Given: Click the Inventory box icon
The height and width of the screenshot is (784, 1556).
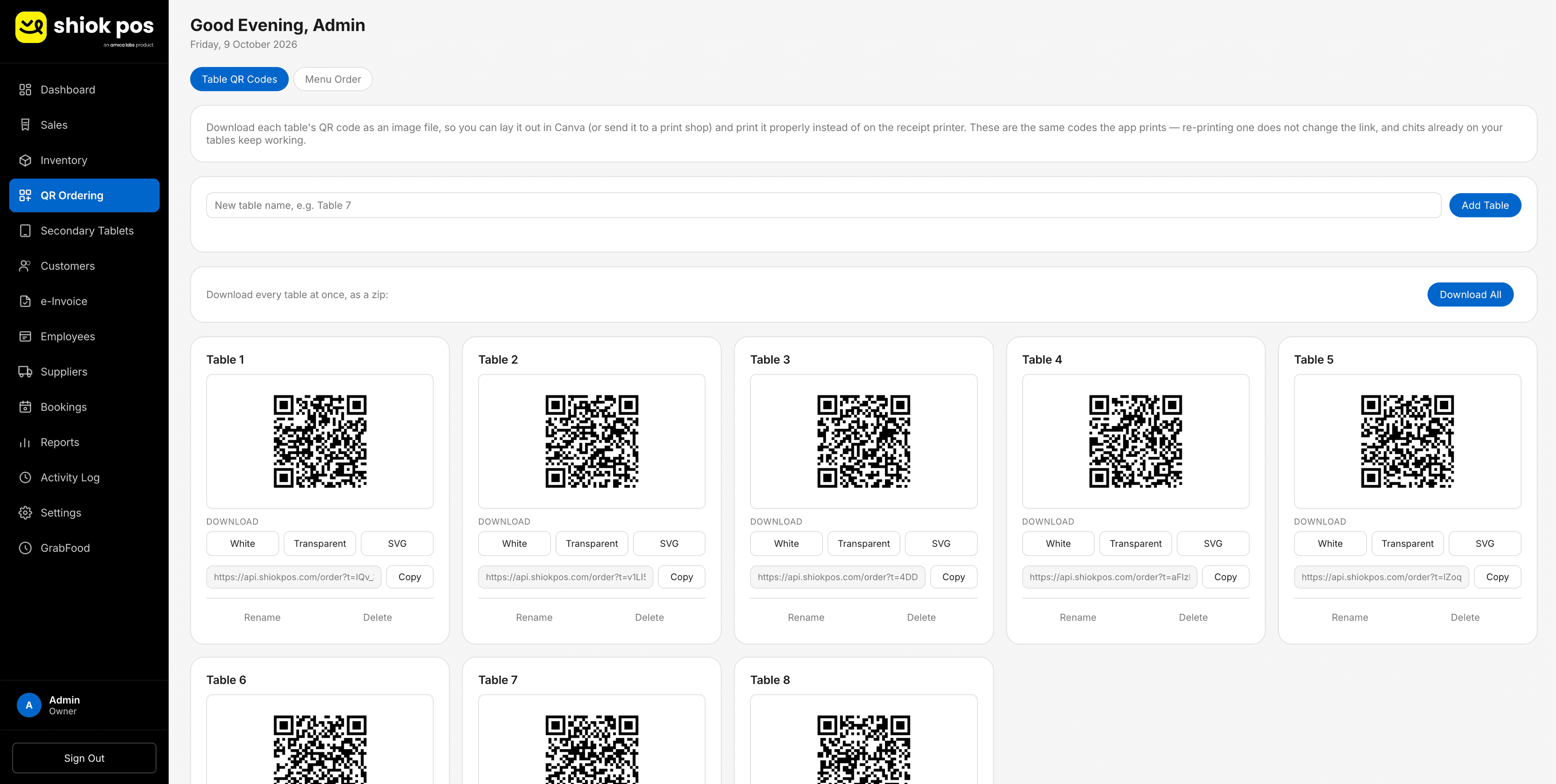Looking at the screenshot, I should click(x=25, y=160).
